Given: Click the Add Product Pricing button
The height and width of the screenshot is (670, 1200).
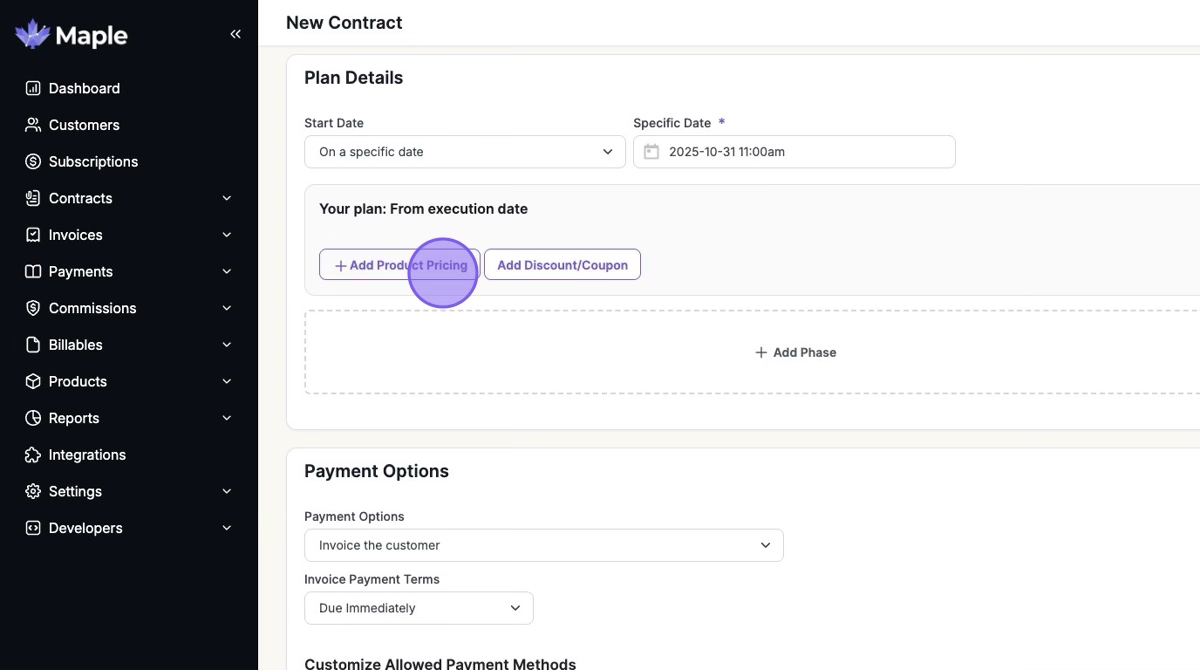Looking at the screenshot, I should 400,265.
